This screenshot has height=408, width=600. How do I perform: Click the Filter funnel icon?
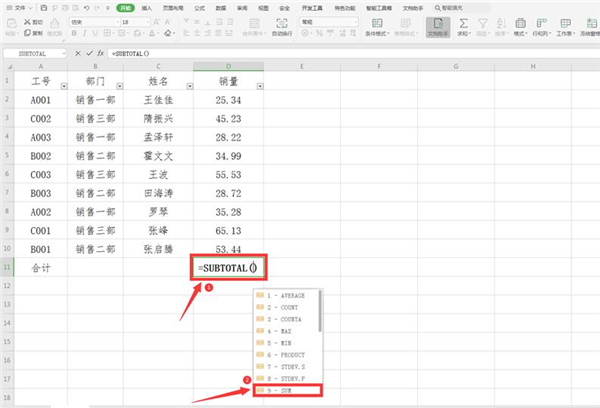pyautogui.click(x=483, y=23)
